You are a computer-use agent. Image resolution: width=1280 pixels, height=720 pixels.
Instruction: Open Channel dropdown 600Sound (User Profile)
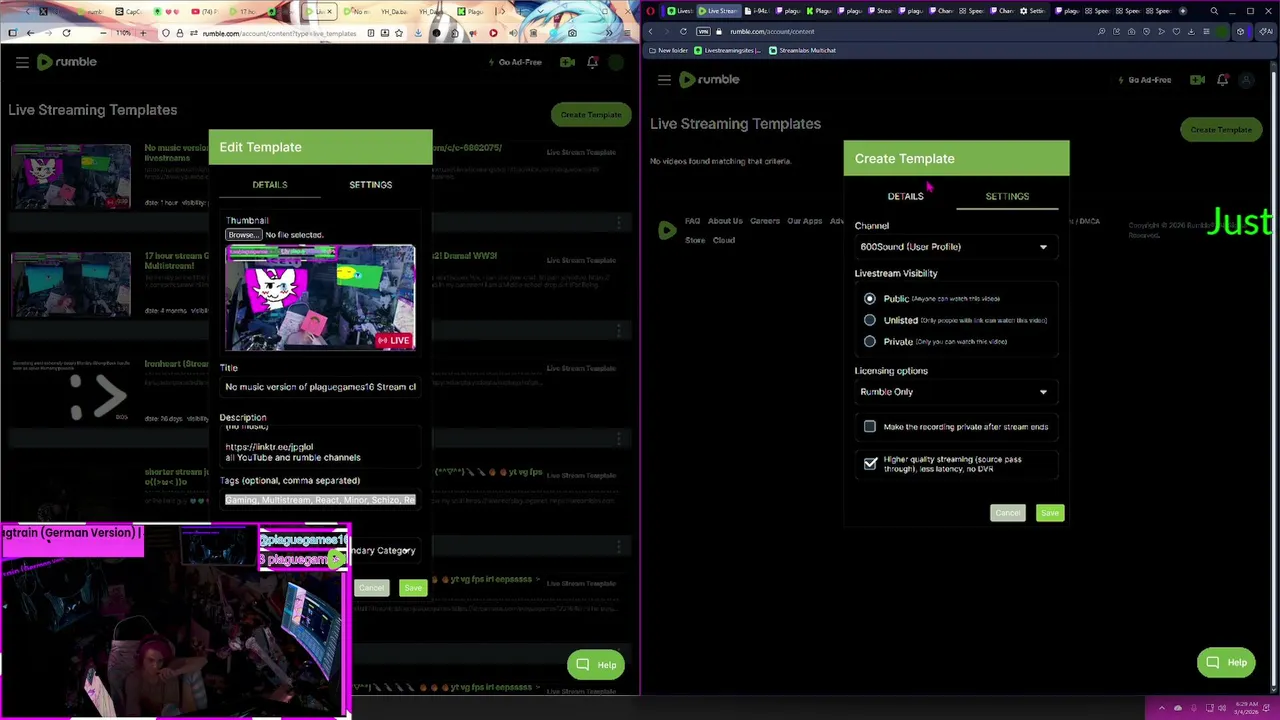(955, 247)
